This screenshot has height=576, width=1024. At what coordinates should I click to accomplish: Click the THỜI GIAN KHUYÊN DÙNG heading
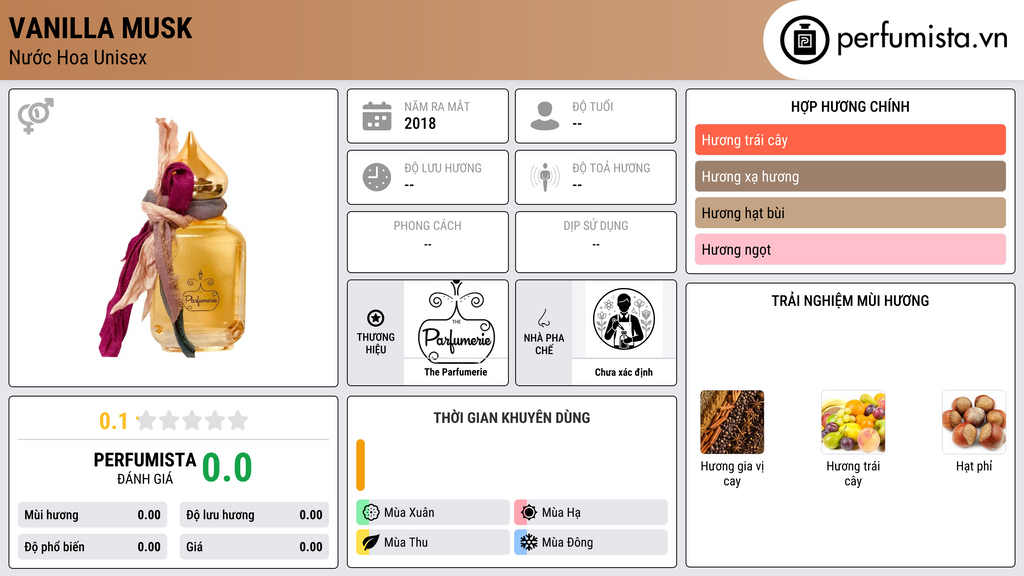512,418
